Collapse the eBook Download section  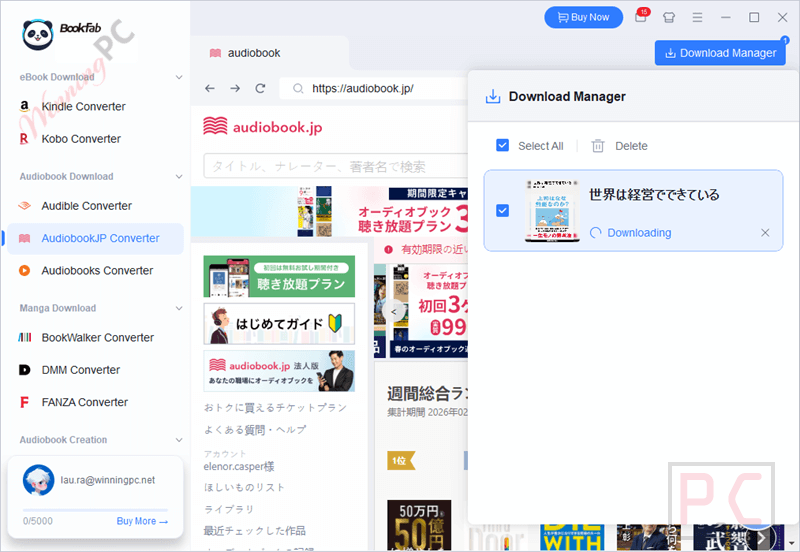point(179,77)
